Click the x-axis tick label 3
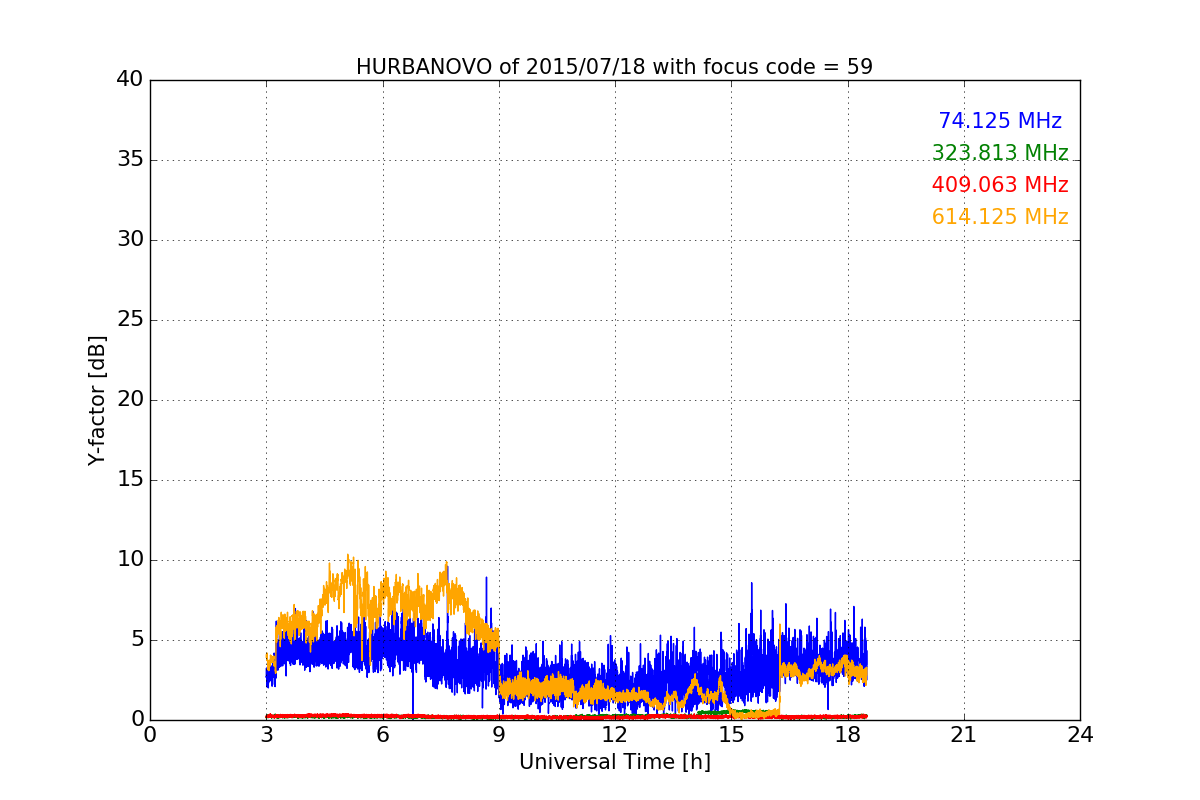This screenshot has height=800, width=1200. coord(266,735)
